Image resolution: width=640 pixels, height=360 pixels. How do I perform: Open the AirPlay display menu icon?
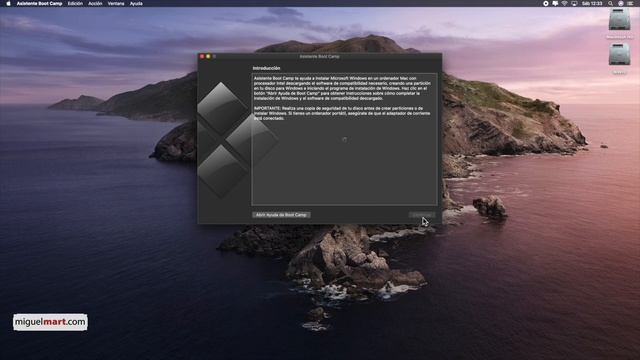(574, 3)
